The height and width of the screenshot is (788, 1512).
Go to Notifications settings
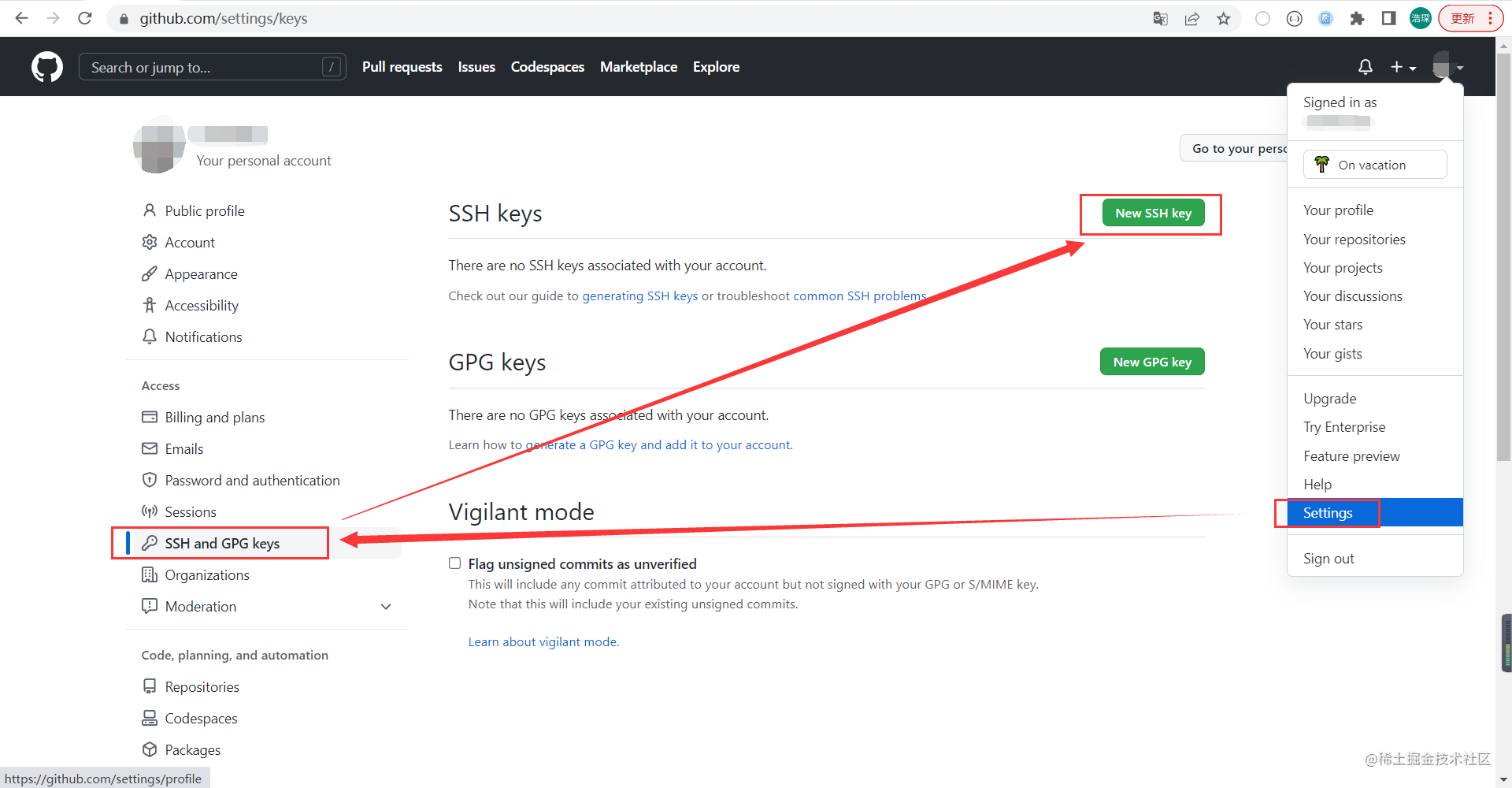tap(203, 336)
